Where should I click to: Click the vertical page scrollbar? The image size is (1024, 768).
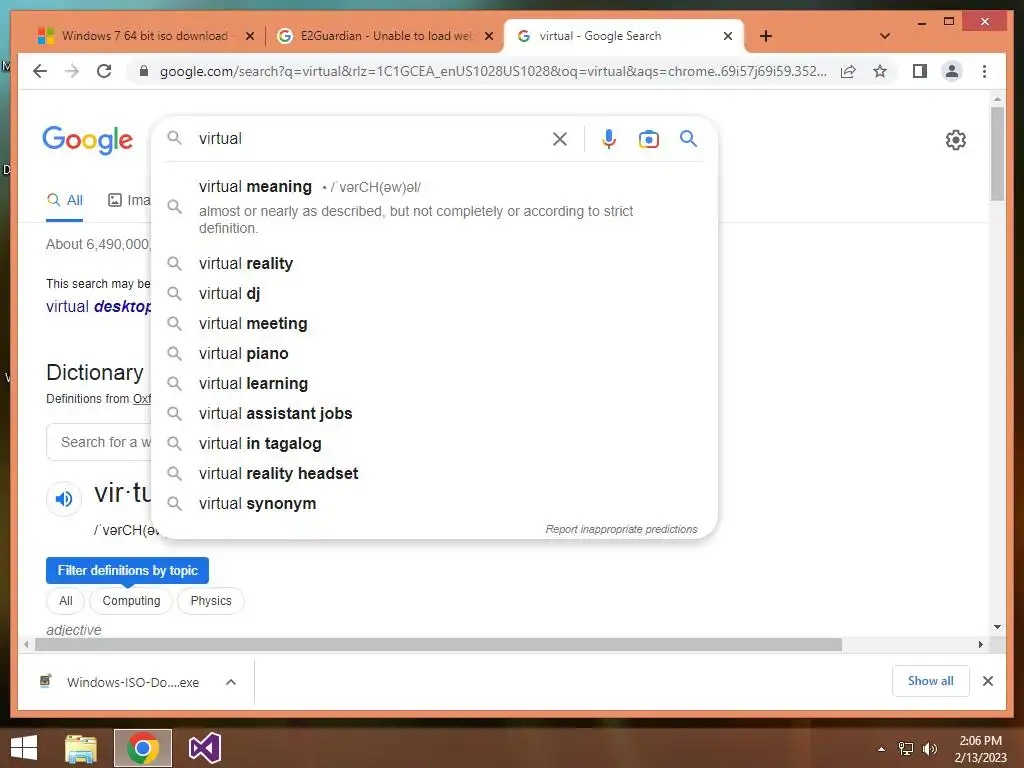[x=997, y=154]
